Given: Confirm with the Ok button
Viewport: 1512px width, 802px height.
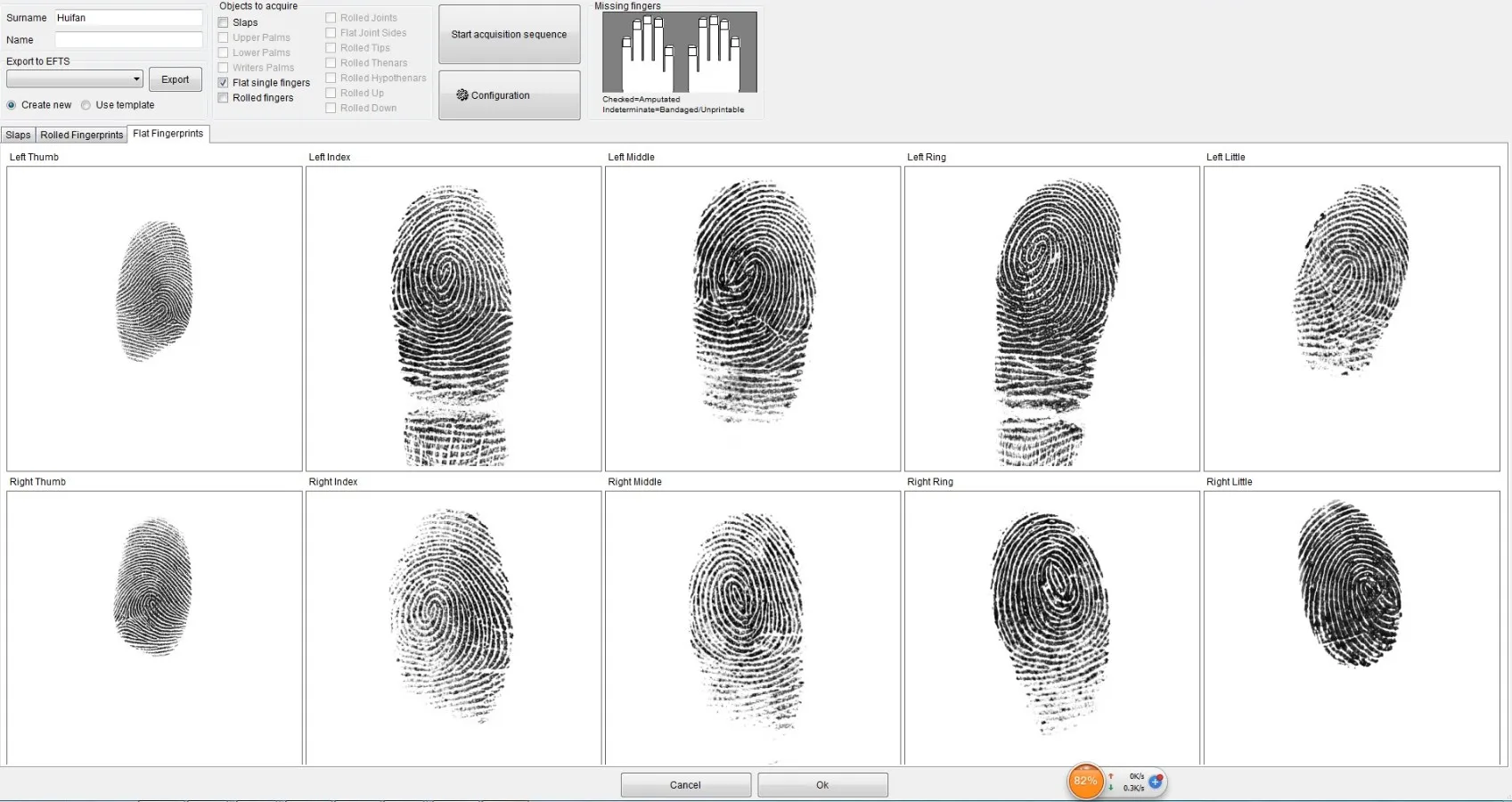Looking at the screenshot, I should 821,785.
